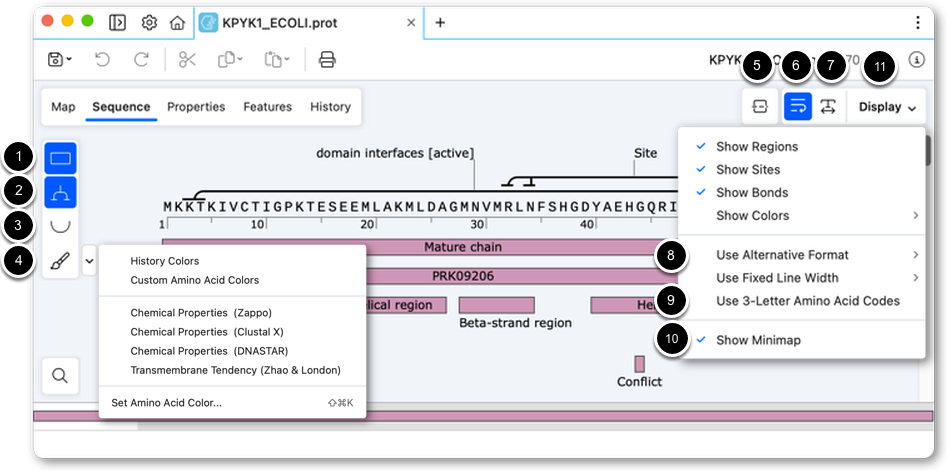The image size is (948, 471).
Task: Open the colors dropdown arrow beside paintbrush
Action: click(89, 261)
